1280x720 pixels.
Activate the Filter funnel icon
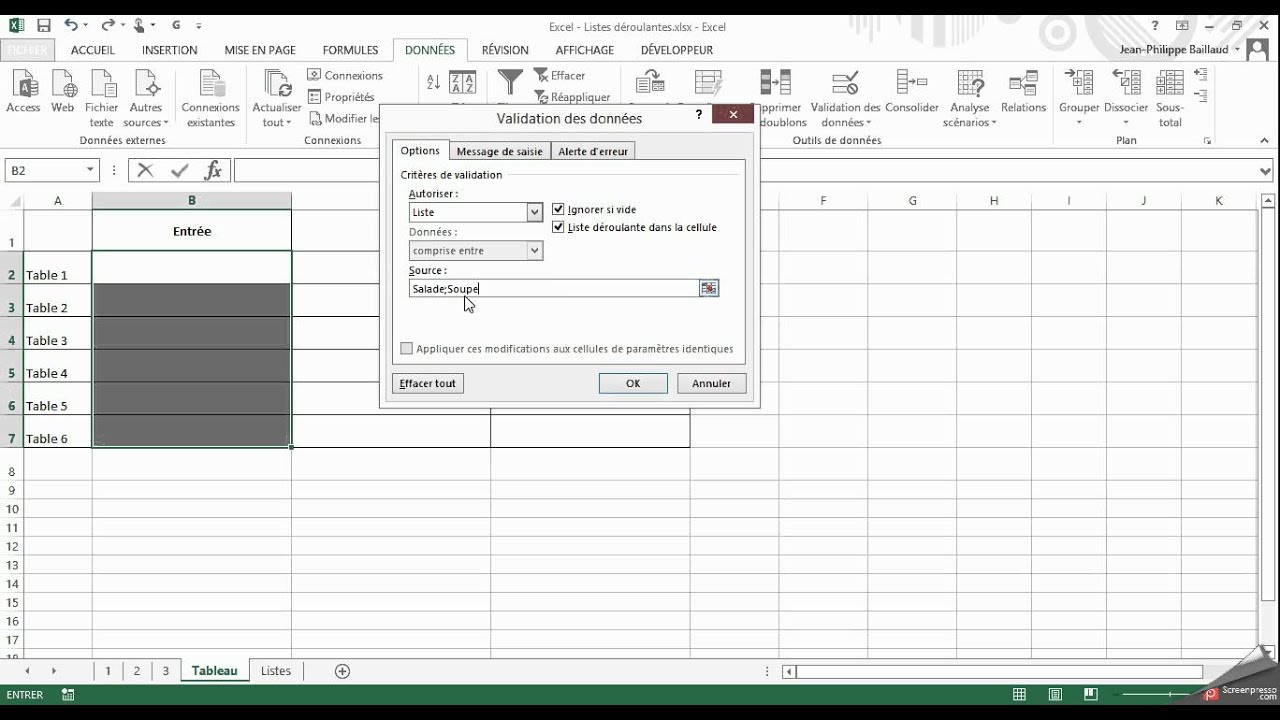[x=510, y=82]
